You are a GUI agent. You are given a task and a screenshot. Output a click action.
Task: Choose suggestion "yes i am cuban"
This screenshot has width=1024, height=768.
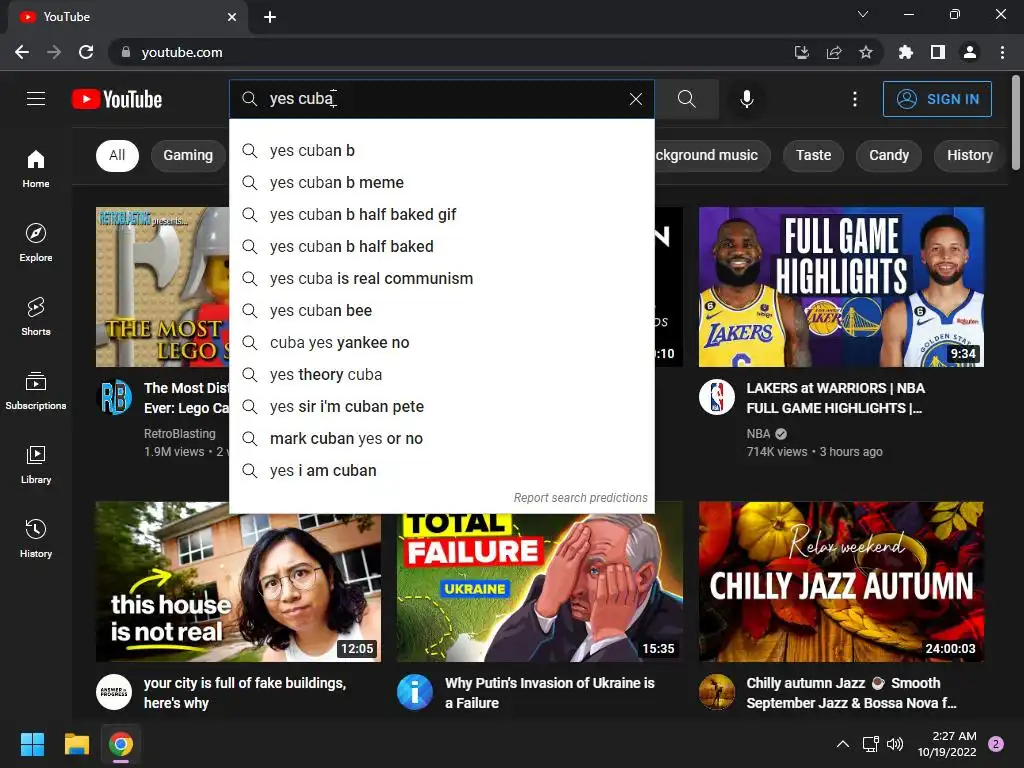pyautogui.click(x=441, y=470)
